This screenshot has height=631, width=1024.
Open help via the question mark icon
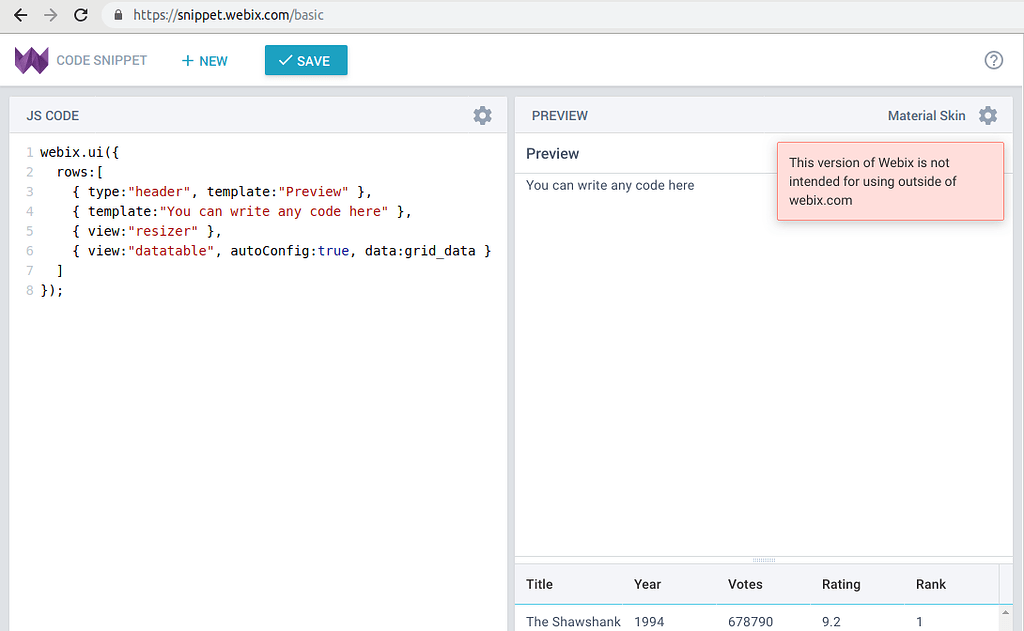[x=993, y=60]
